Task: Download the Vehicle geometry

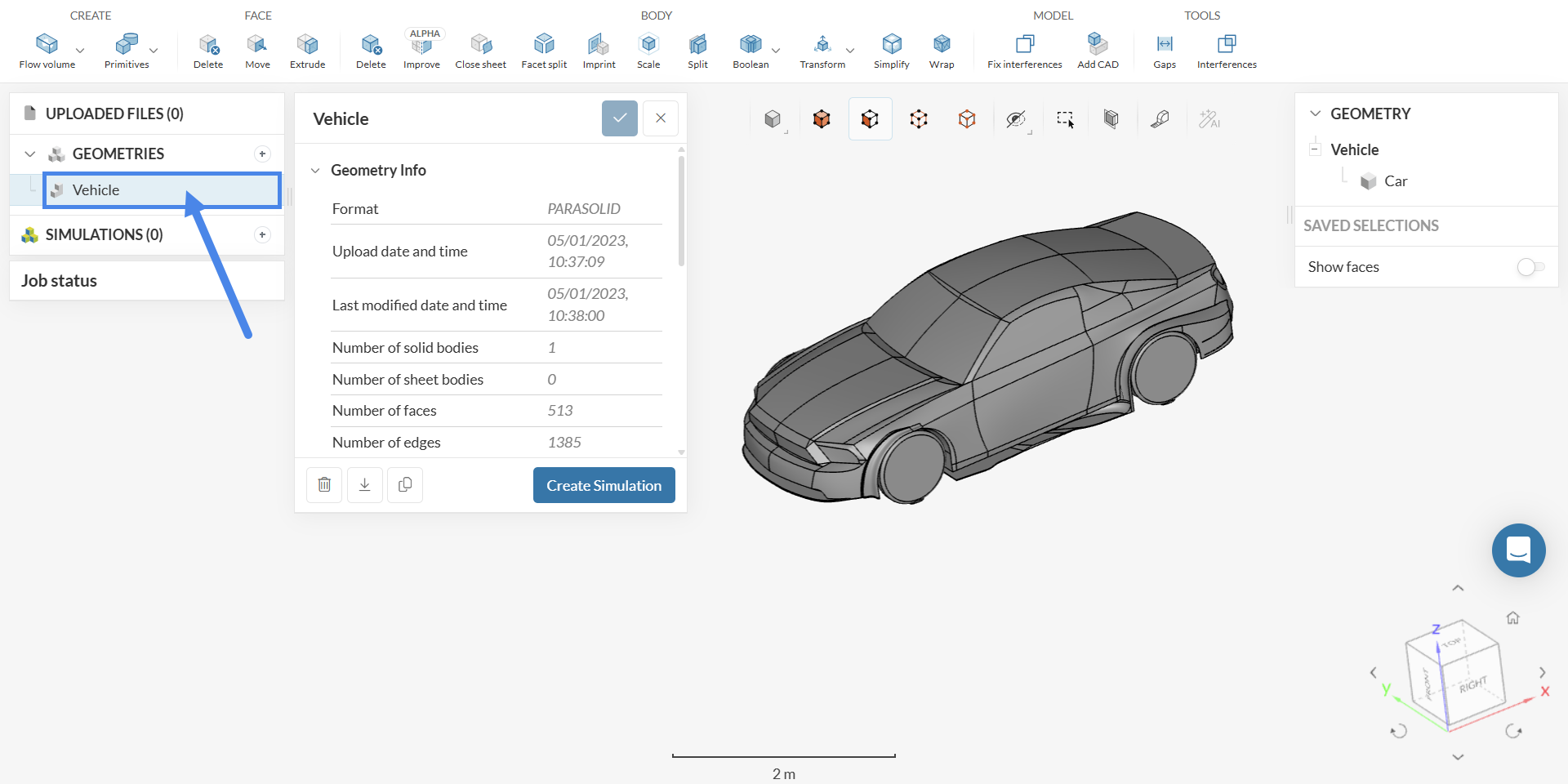Action: click(365, 485)
